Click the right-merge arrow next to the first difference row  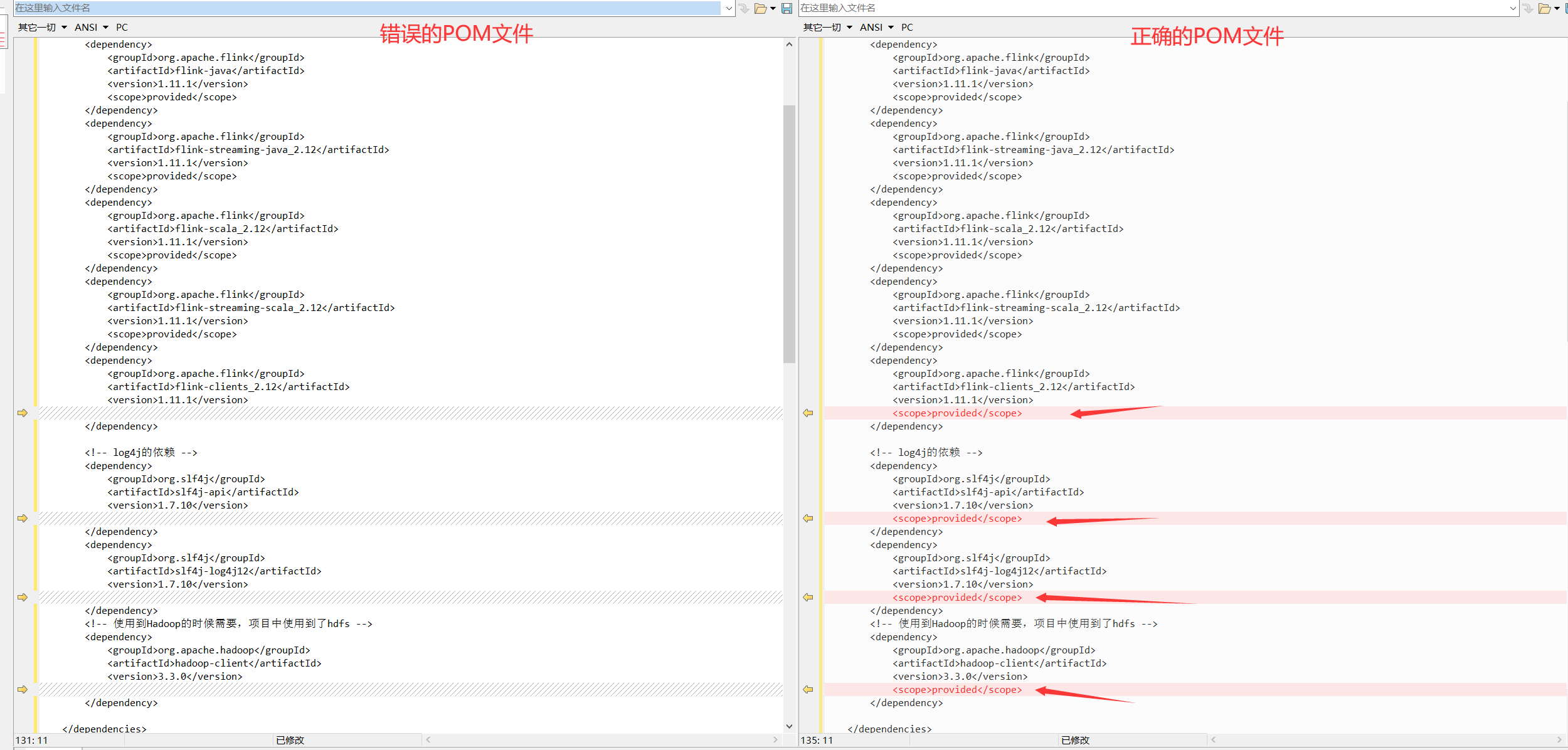coord(23,413)
